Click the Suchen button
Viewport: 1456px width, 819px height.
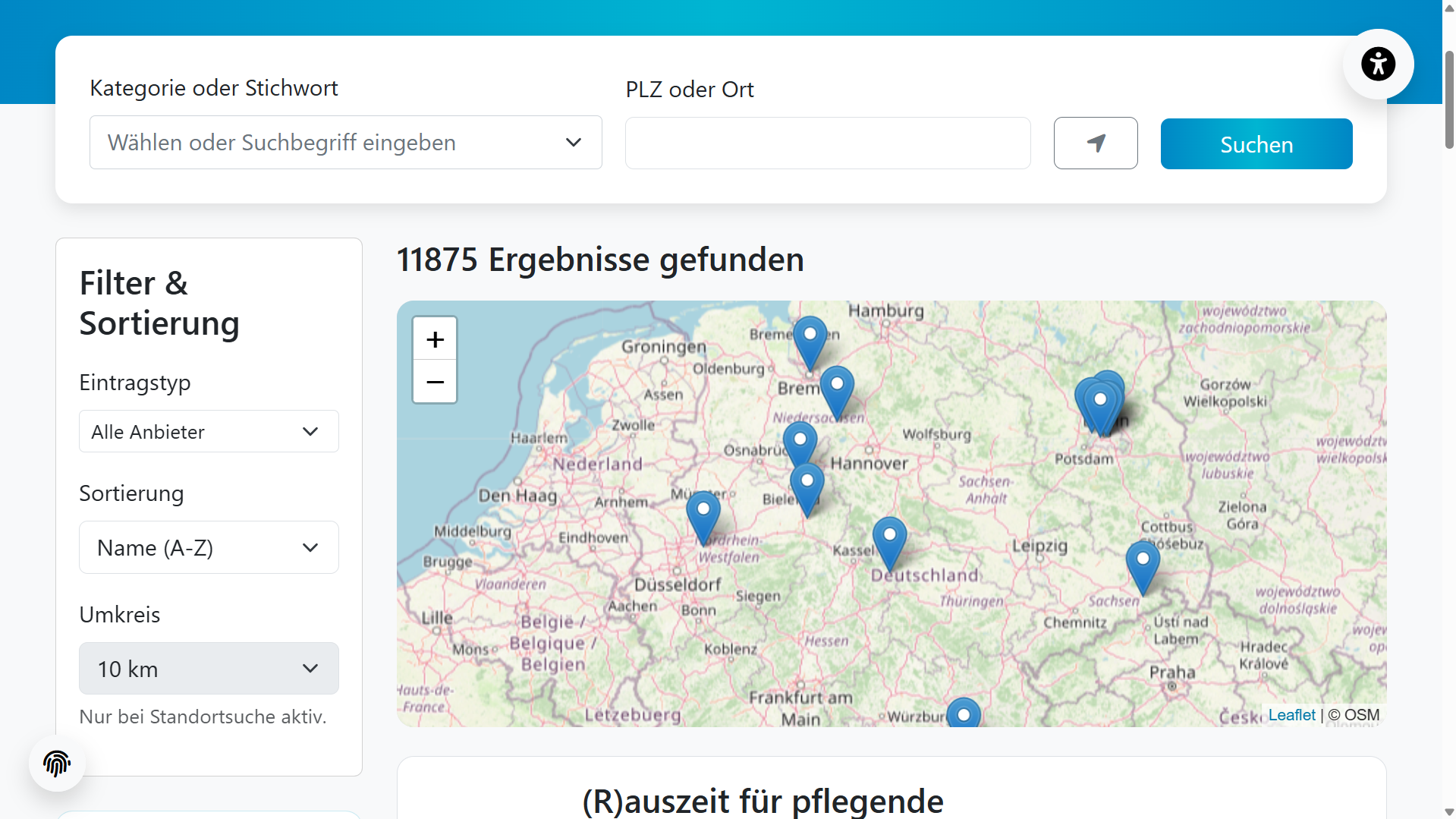click(1256, 144)
